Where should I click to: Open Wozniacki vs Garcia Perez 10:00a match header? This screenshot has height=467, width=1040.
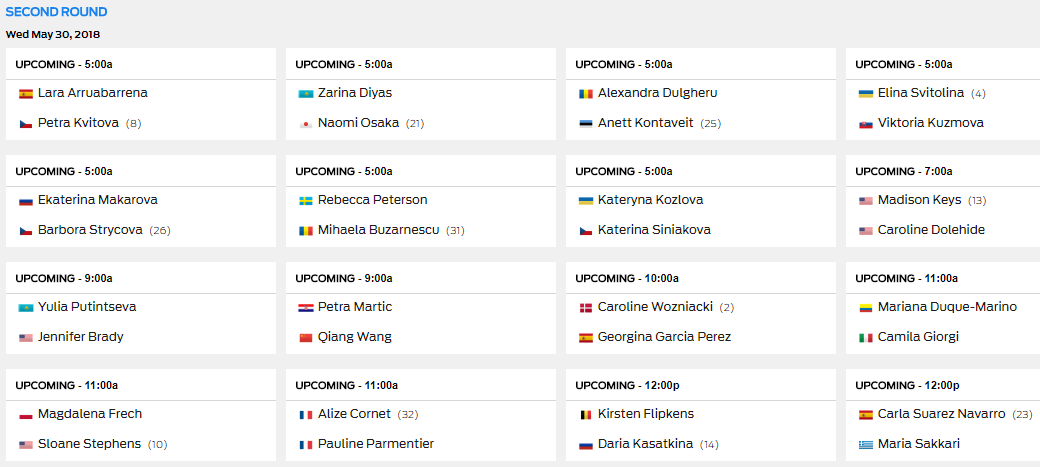tap(700, 278)
